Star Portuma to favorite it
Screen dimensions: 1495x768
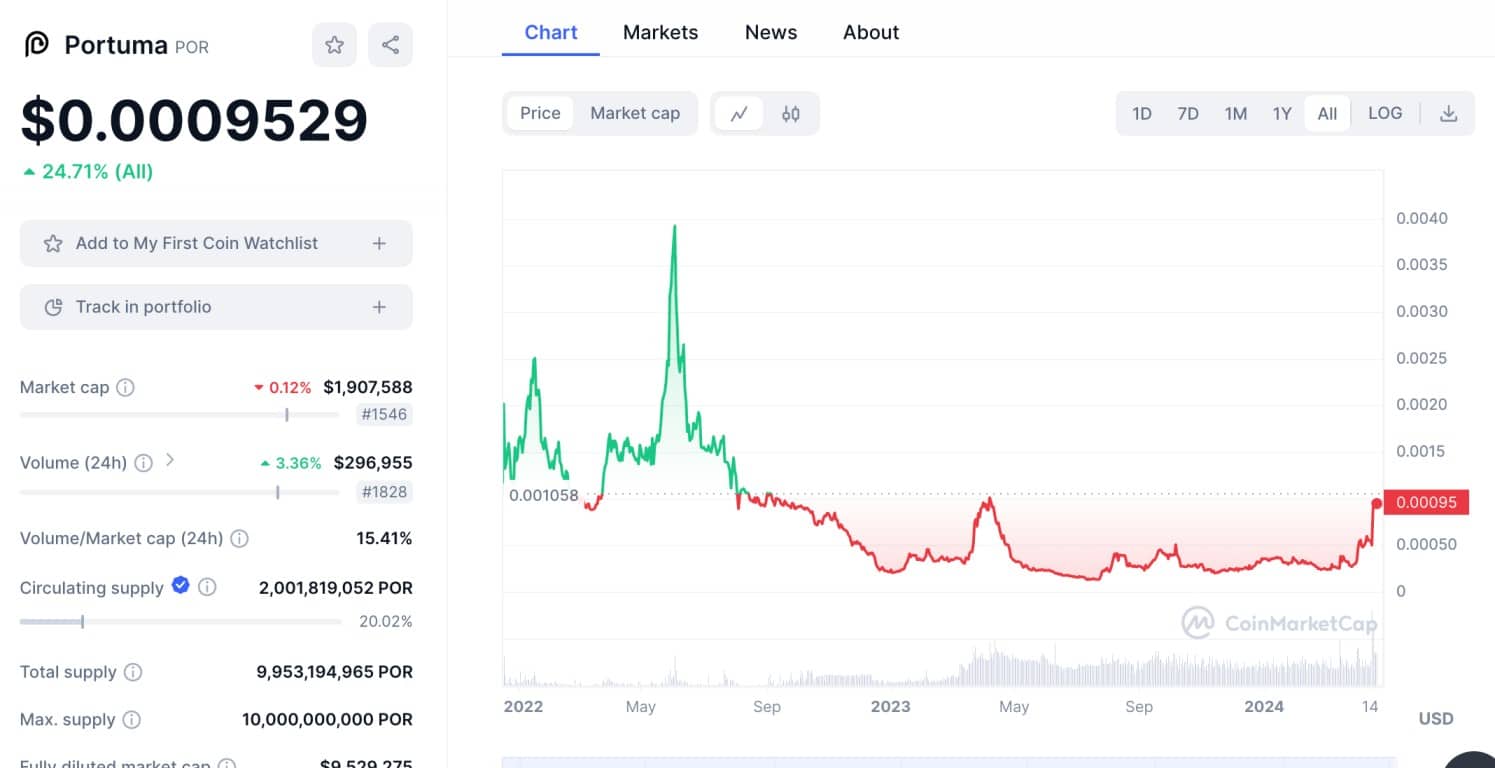click(334, 45)
